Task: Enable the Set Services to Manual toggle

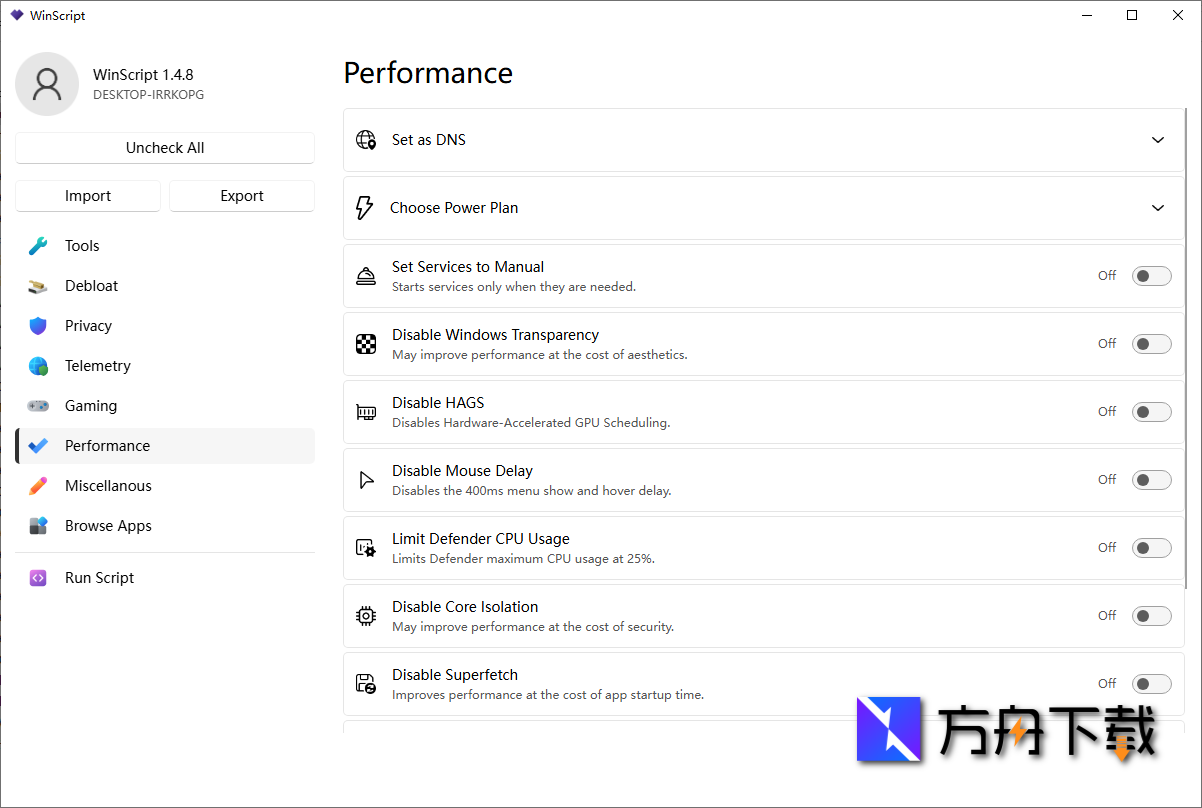Action: (1151, 276)
